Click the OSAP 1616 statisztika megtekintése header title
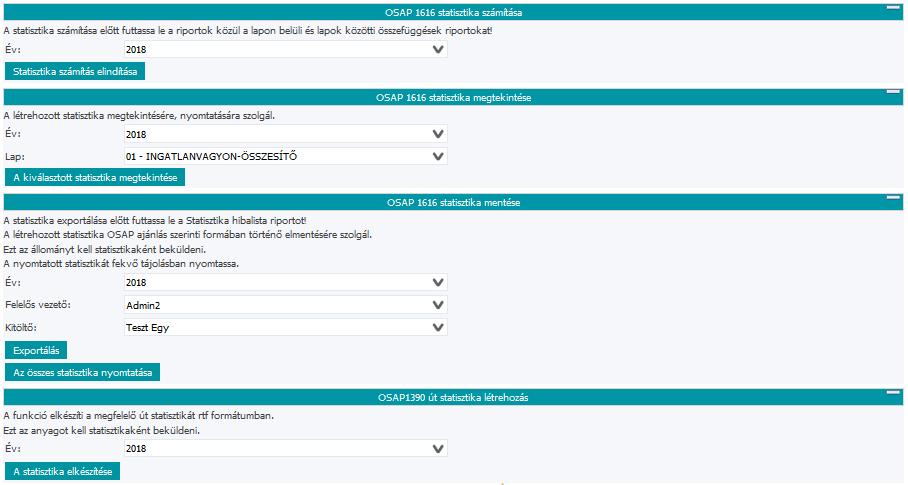The height and width of the screenshot is (485, 908). point(453,98)
